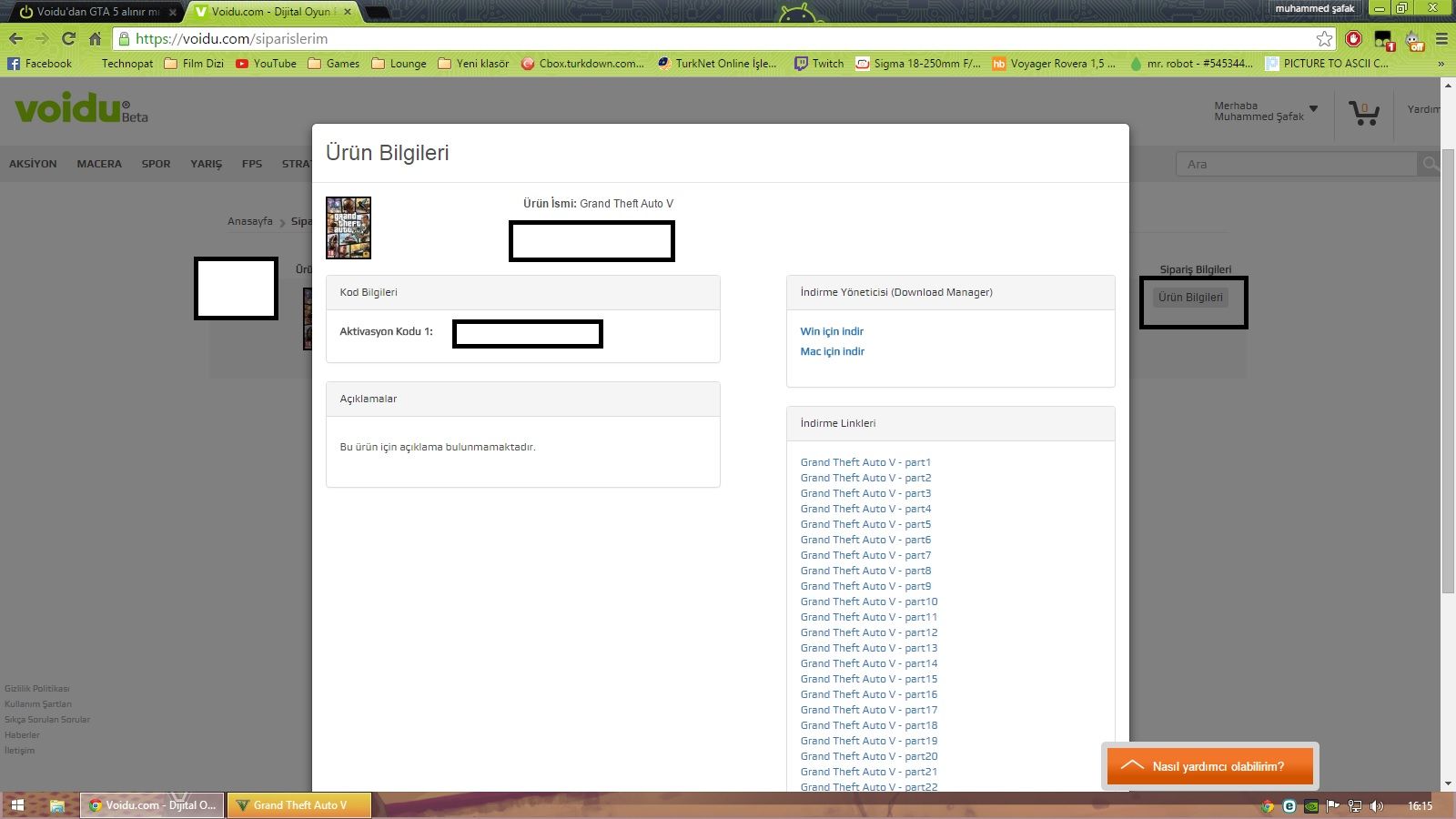1456x819 pixels.
Task: Go back with the browser back arrow
Action: click(15, 39)
